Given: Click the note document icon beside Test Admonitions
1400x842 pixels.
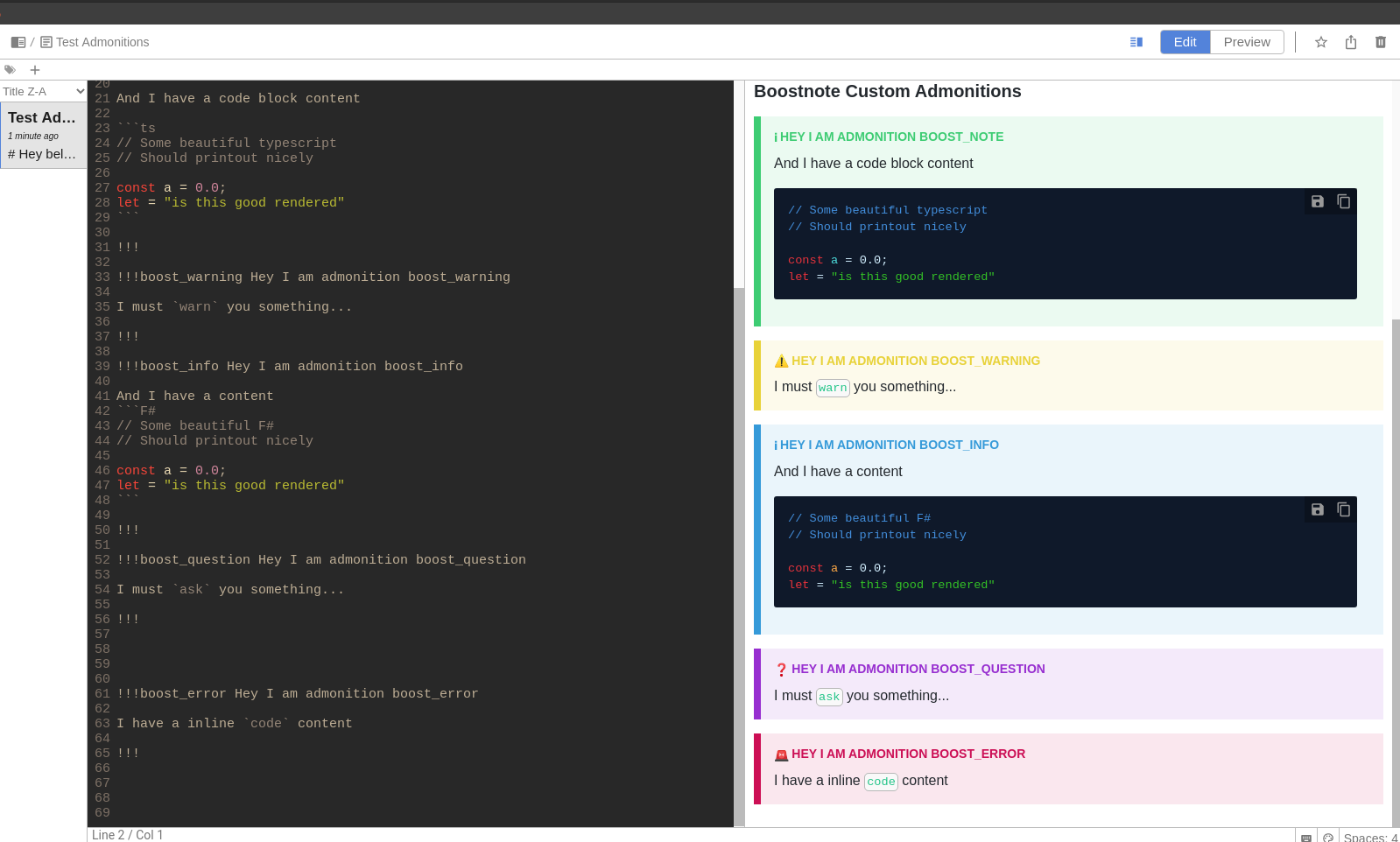Looking at the screenshot, I should pos(46,42).
